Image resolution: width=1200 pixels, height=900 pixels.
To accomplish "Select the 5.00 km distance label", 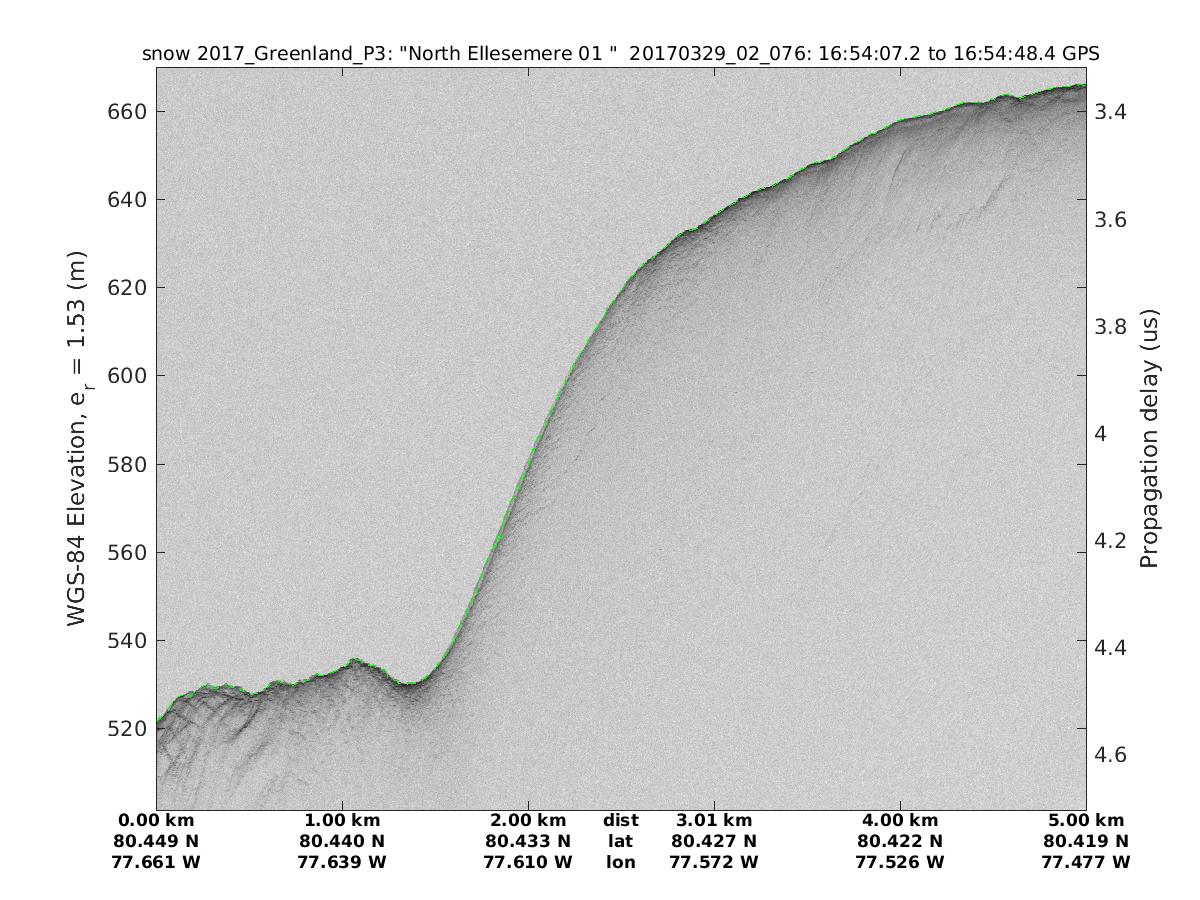I will (1085, 820).
